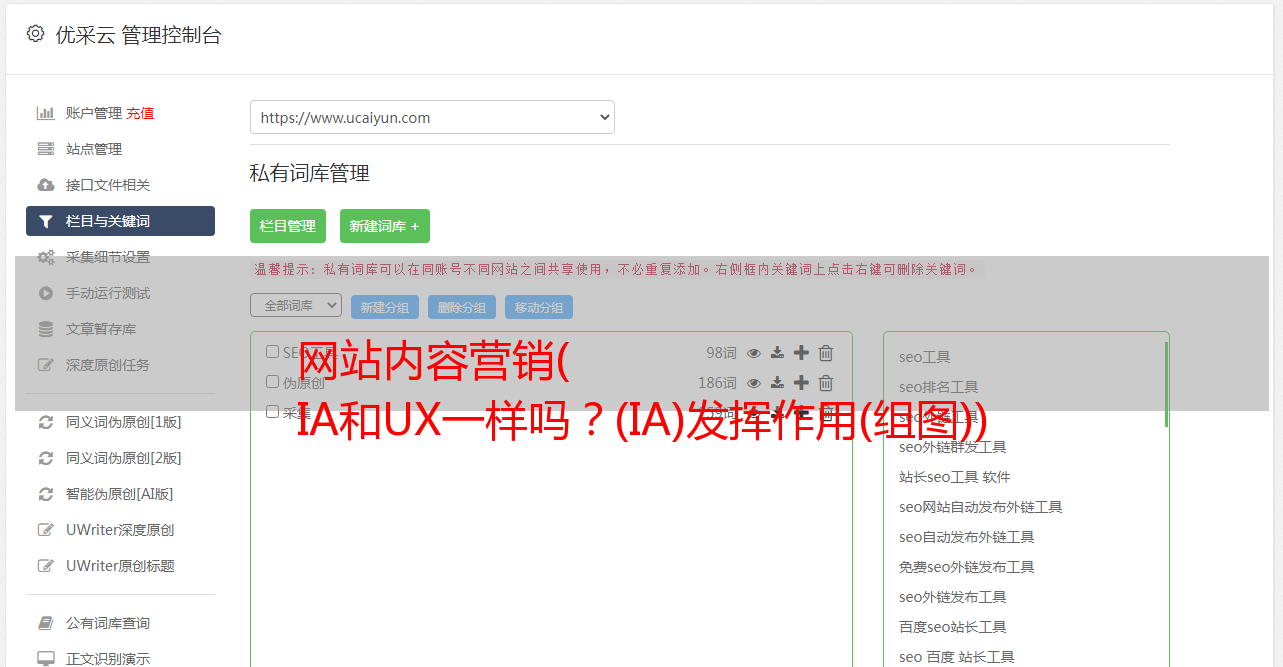Image resolution: width=1283 pixels, height=667 pixels.
Task: Select keyword 免费seo外链发布工具
Action: click(967, 567)
